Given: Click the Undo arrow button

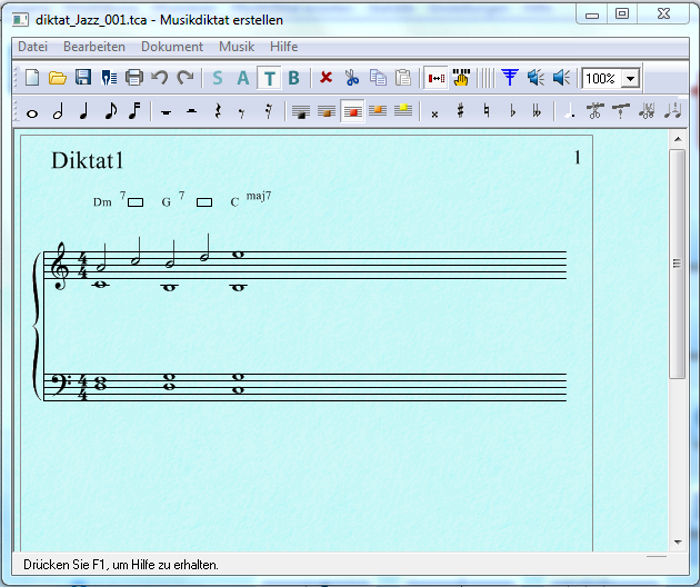Looking at the screenshot, I should click(159, 78).
